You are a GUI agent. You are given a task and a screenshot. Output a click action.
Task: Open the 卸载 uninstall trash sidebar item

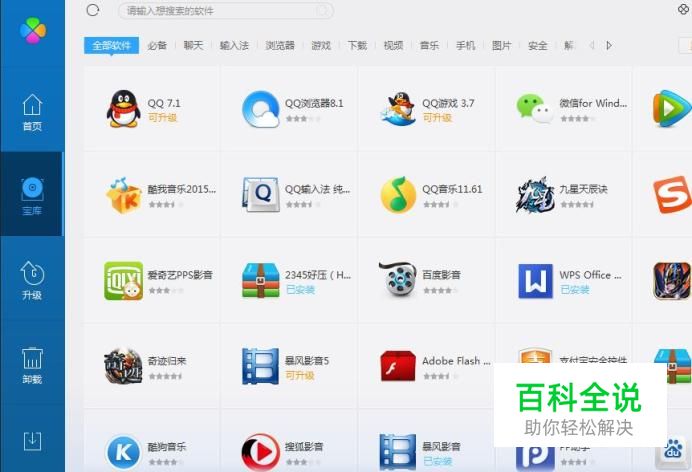click(x=32, y=366)
